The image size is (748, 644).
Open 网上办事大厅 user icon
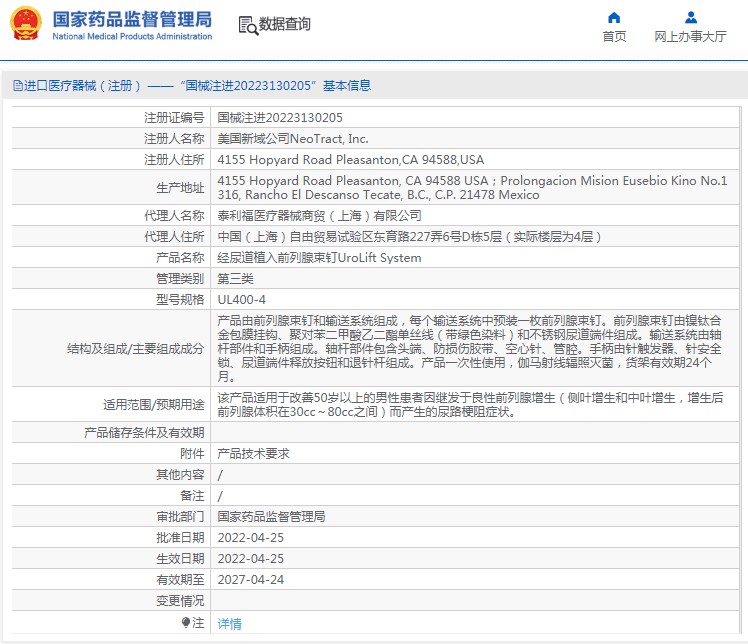pos(690,18)
